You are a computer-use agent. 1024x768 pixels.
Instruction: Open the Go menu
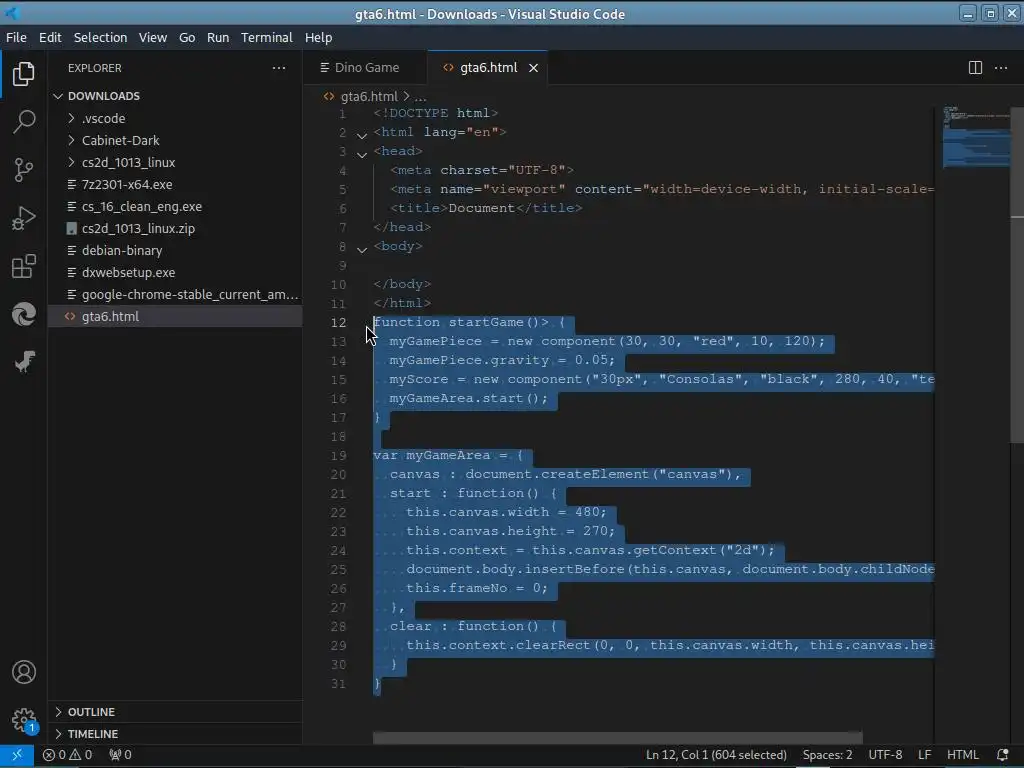[x=187, y=37]
